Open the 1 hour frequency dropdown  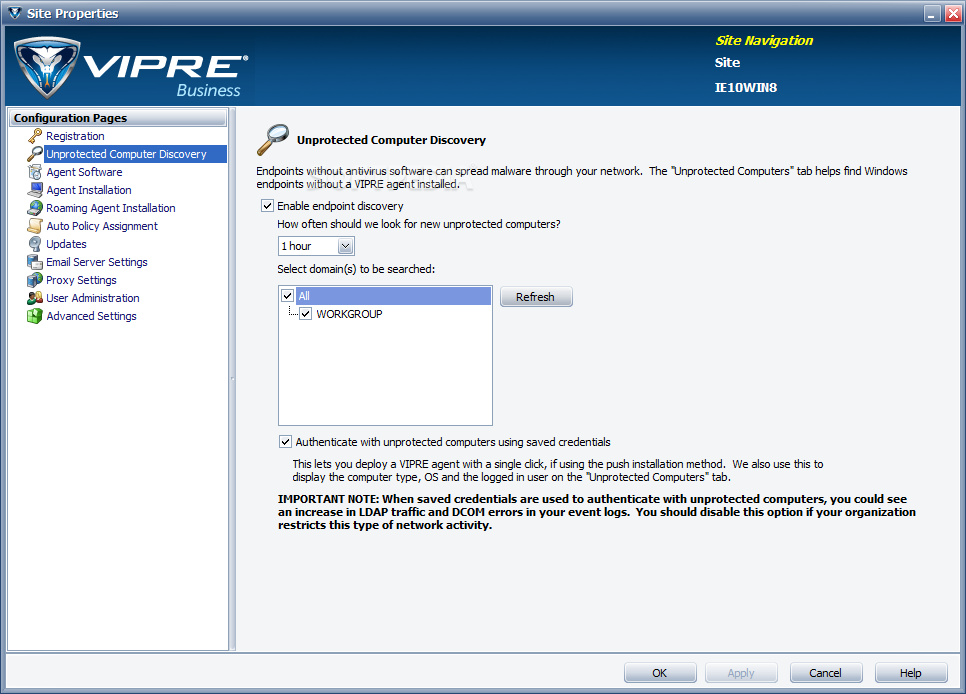tap(346, 247)
